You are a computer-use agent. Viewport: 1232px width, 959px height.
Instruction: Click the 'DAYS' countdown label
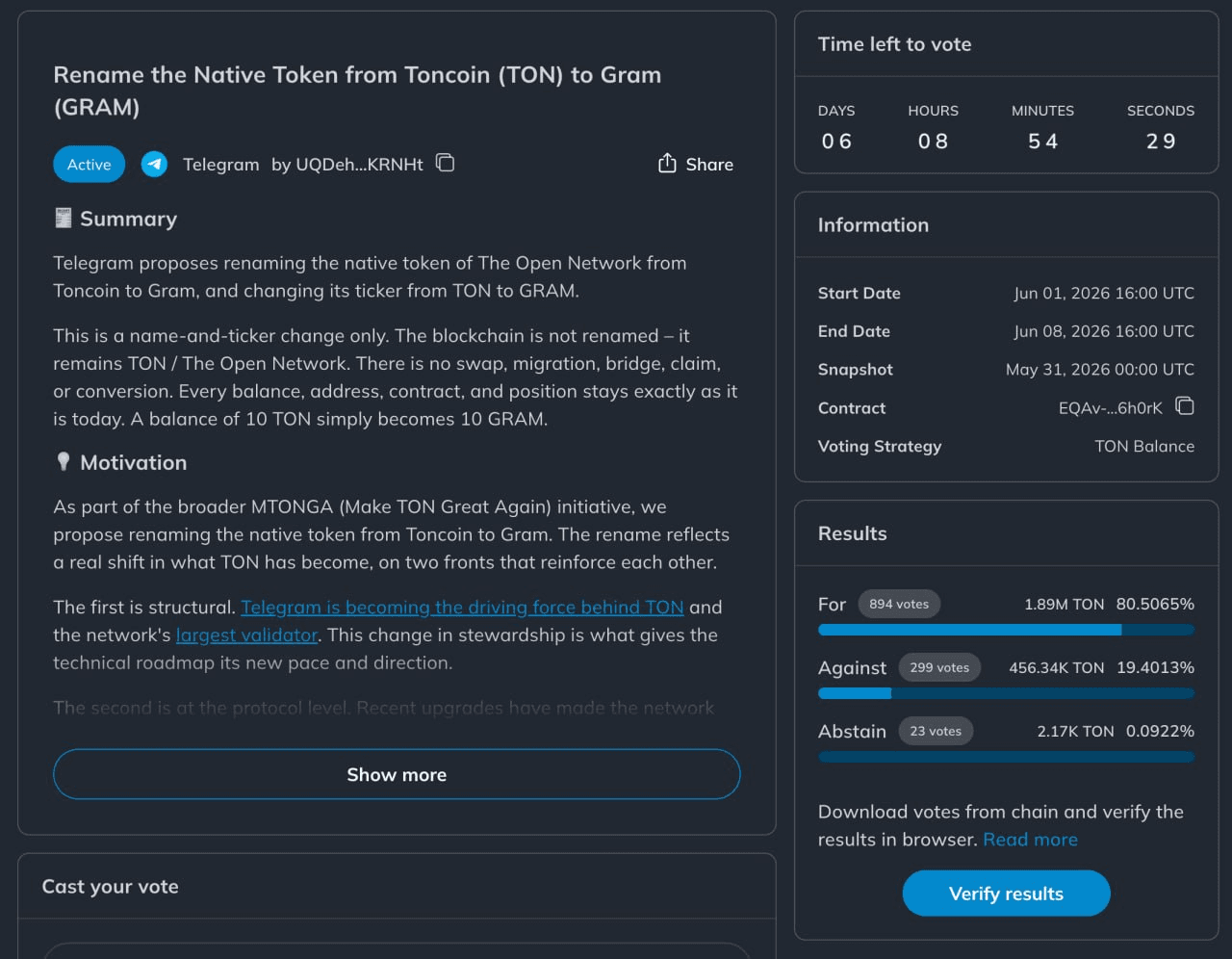[x=836, y=111]
